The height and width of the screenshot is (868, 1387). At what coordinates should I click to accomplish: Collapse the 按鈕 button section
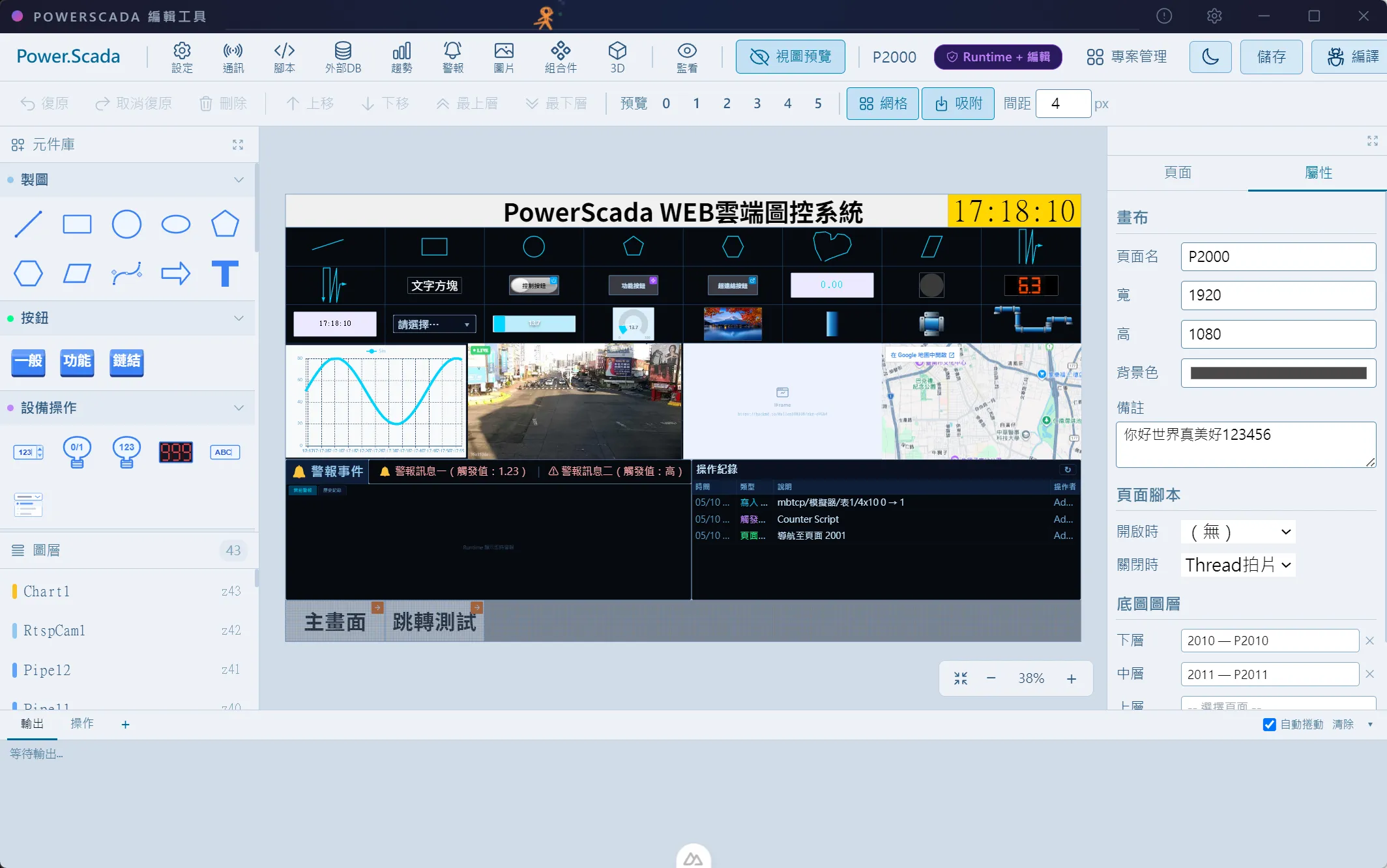[x=239, y=318]
